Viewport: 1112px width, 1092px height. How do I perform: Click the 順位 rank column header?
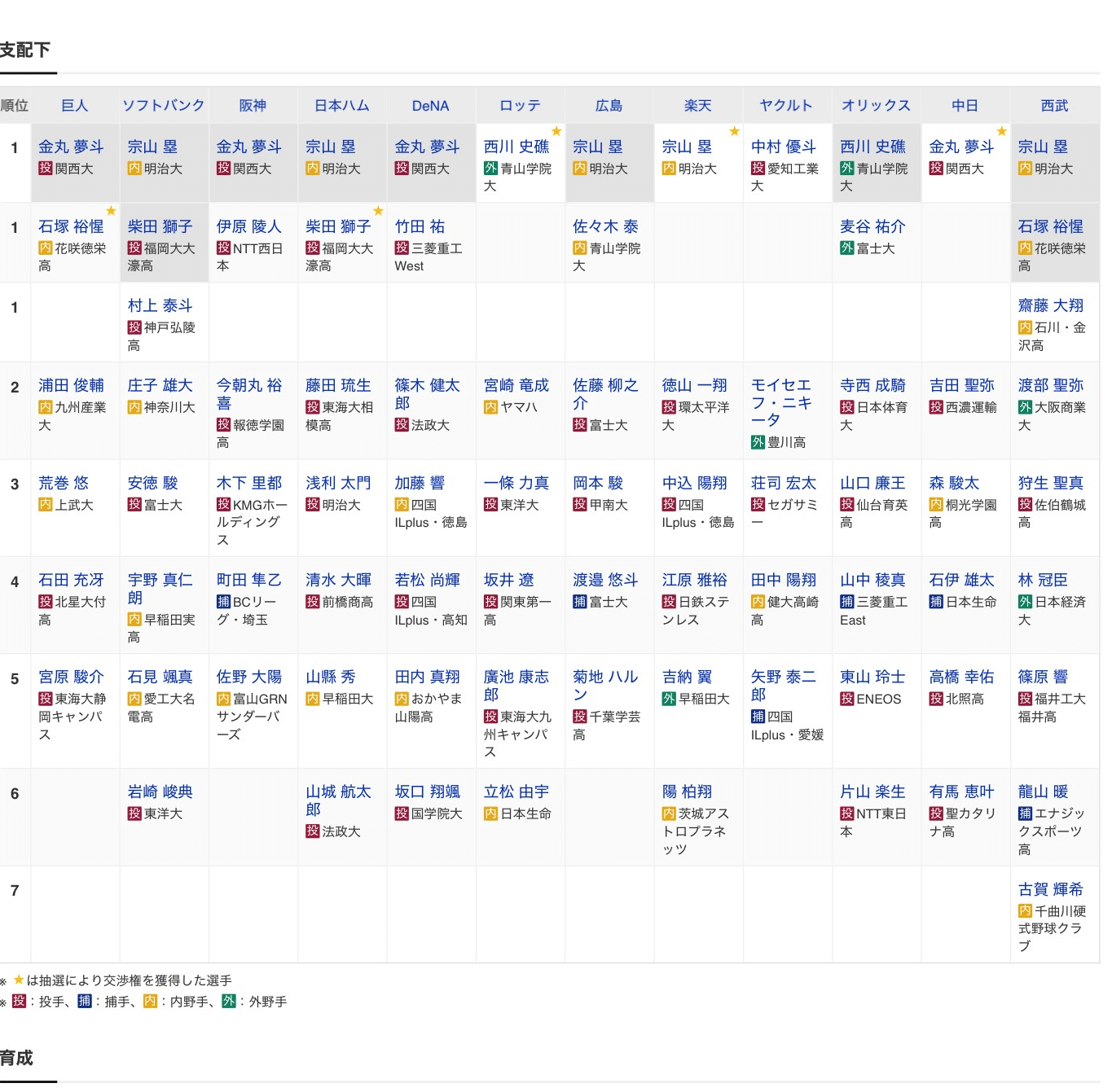click(x=15, y=106)
